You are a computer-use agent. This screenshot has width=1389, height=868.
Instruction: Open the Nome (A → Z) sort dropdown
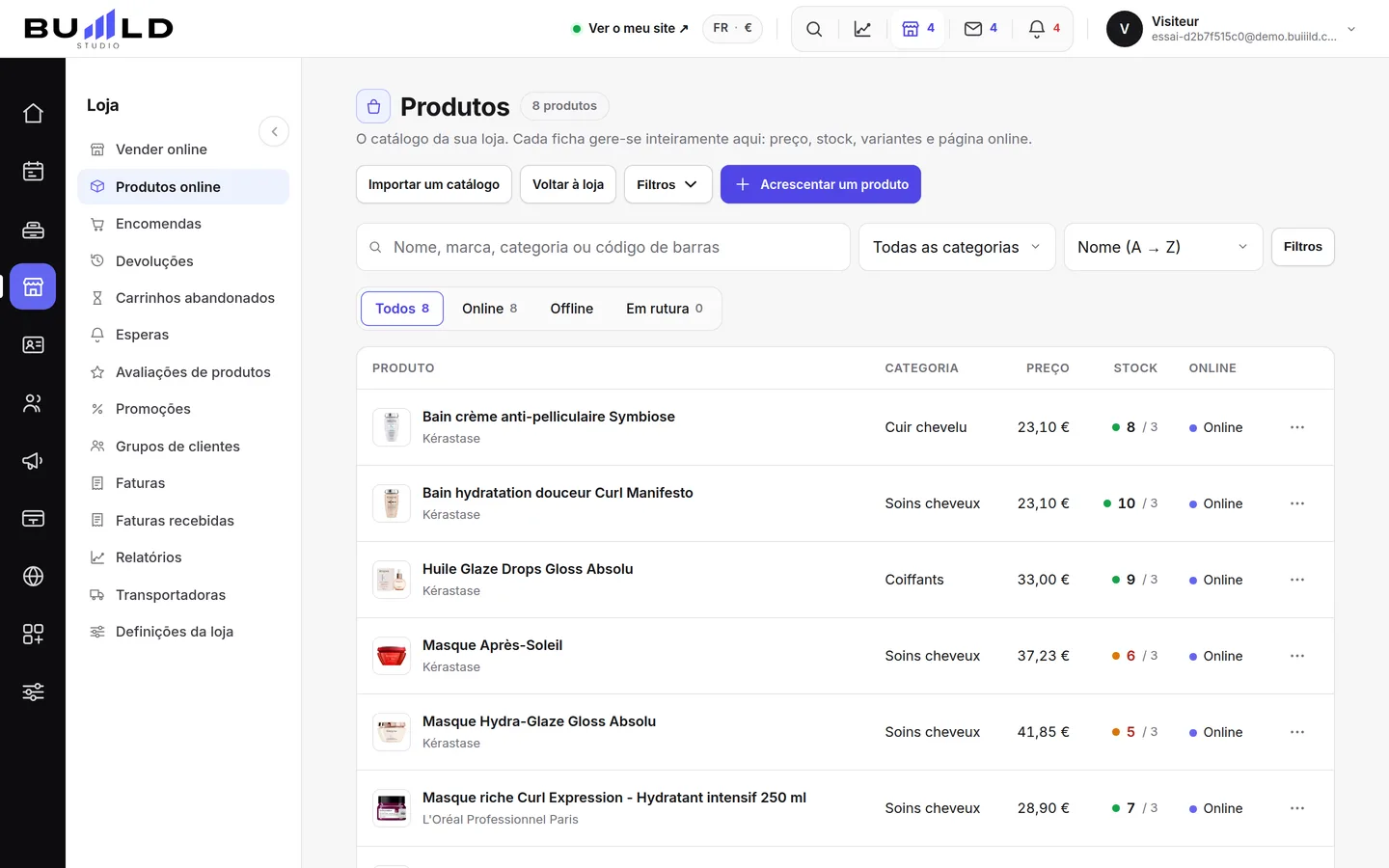[x=1163, y=247]
